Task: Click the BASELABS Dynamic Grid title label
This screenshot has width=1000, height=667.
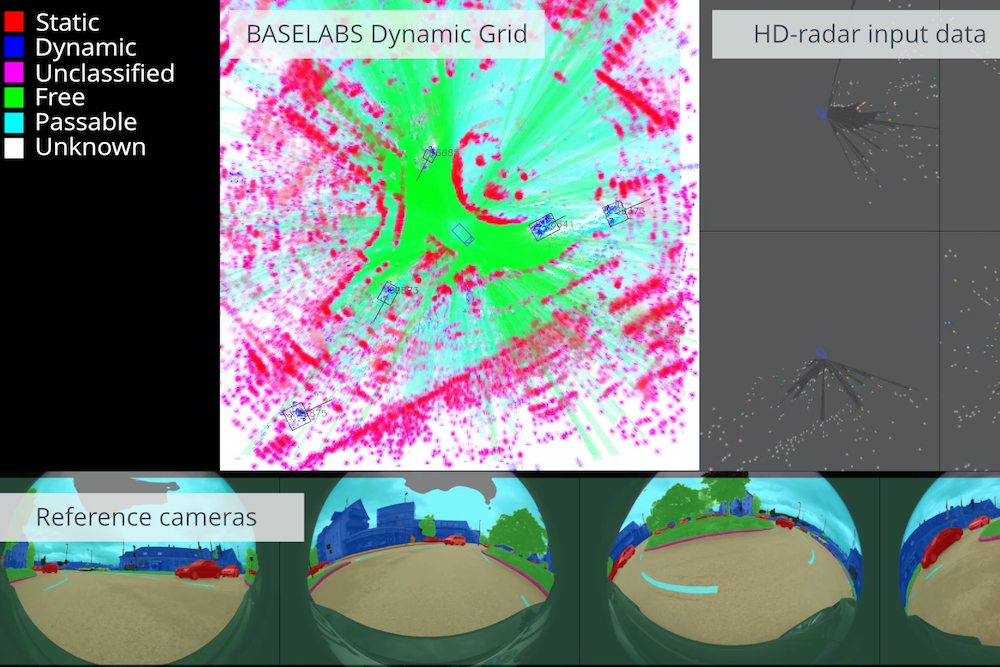Action: click(x=385, y=33)
